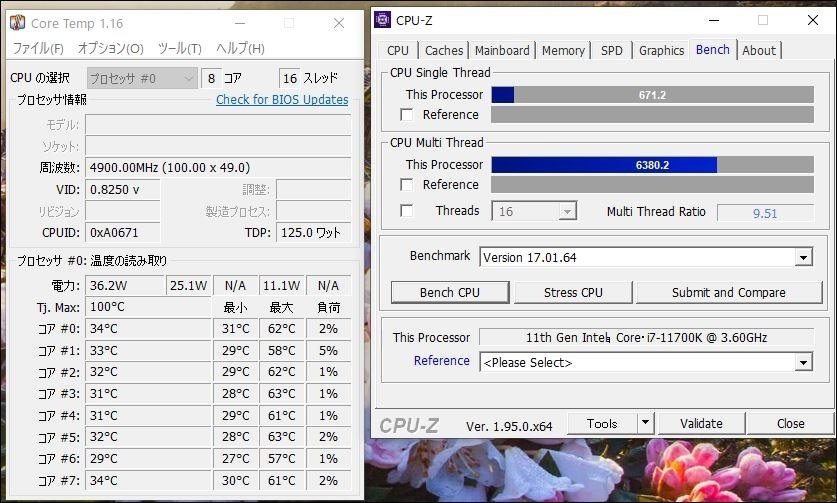Image resolution: width=837 pixels, height=503 pixels.
Task: Click コア #0 current temperature 34°C
Action: (x=148, y=328)
